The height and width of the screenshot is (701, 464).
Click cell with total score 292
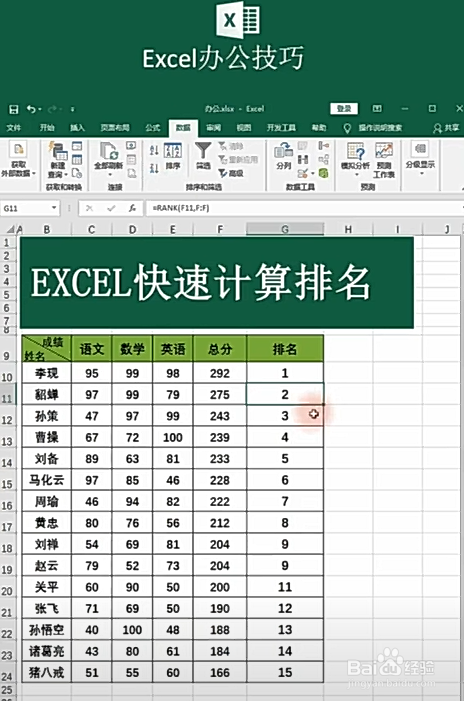coord(219,373)
